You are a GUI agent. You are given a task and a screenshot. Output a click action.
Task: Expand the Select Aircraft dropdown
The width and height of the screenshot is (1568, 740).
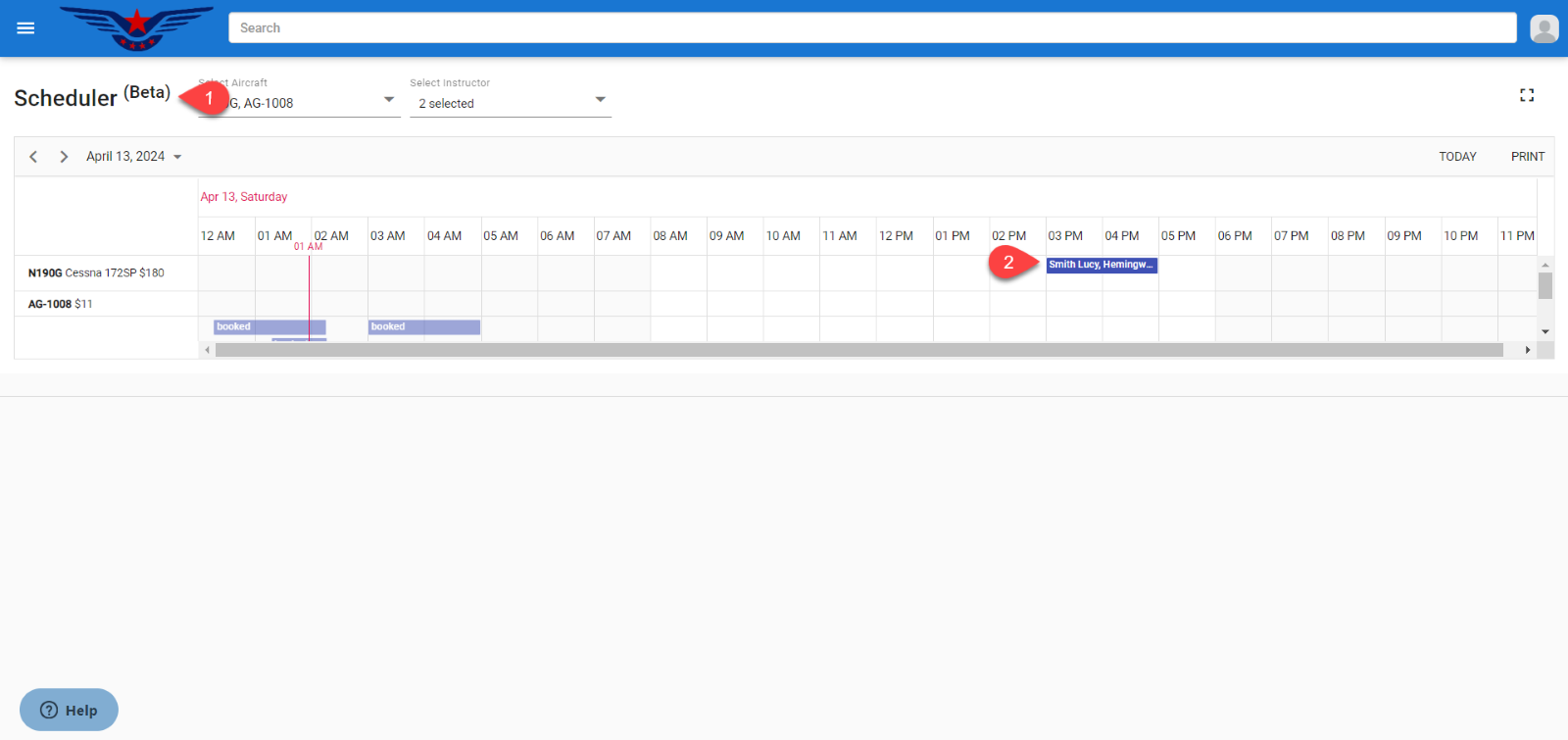[388, 100]
